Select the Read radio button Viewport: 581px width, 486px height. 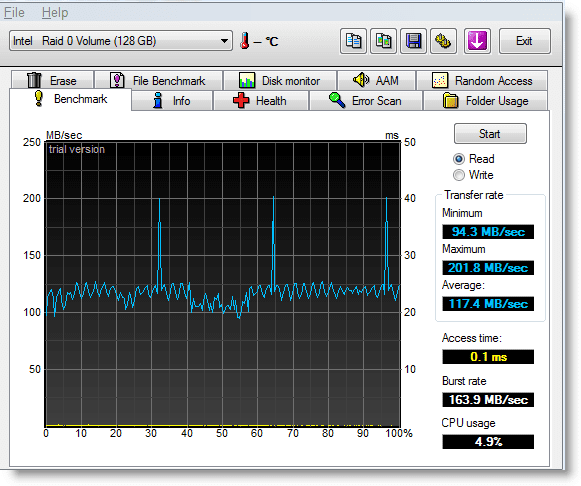click(459, 159)
